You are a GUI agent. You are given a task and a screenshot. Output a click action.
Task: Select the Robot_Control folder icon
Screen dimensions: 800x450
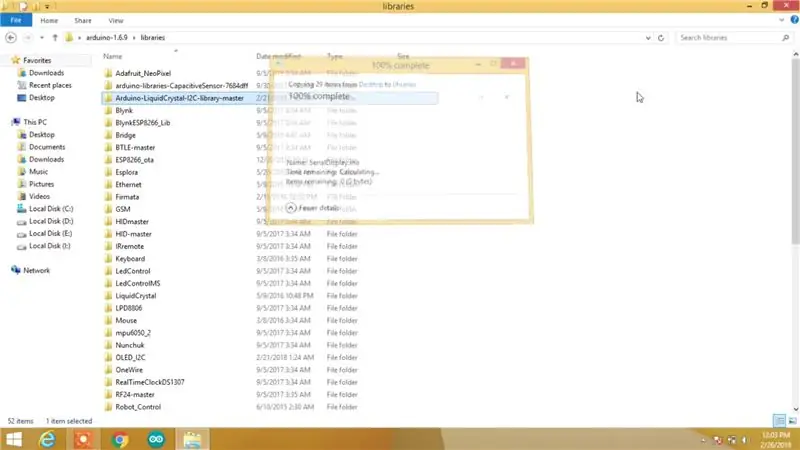pyautogui.click(x=108, y=407)
